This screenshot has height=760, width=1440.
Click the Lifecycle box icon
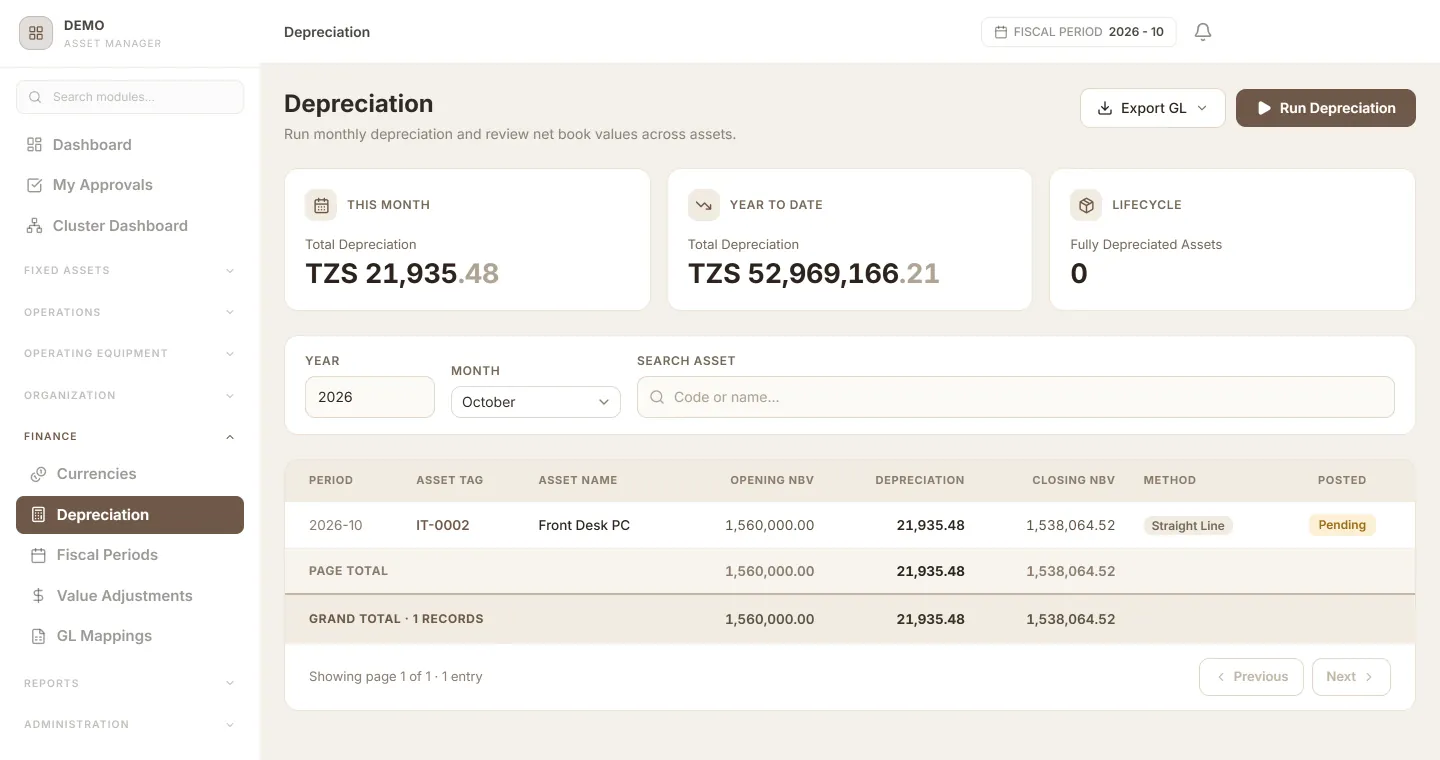pos(1086,205)
